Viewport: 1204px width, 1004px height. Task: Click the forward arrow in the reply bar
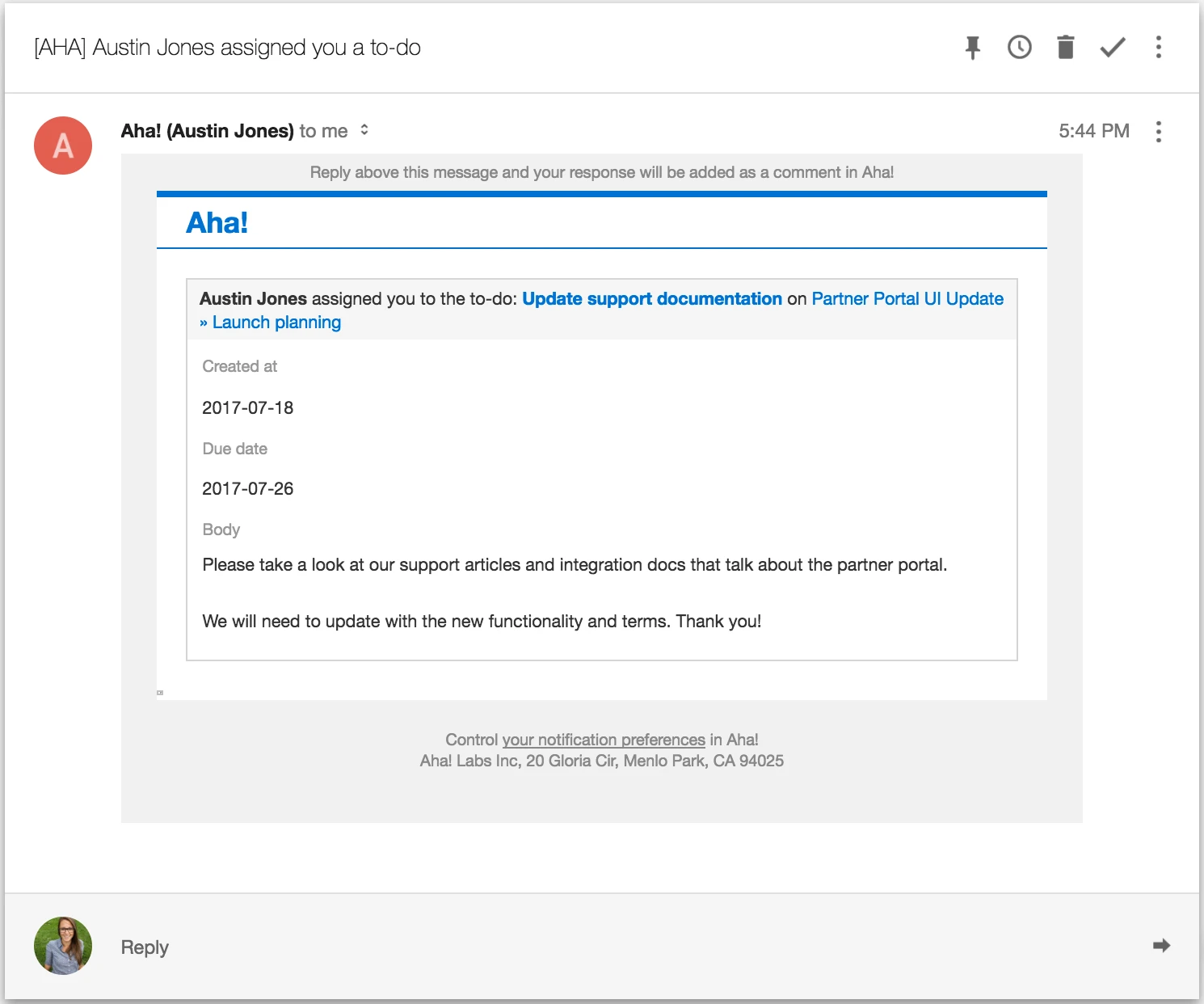[1162, 946]
